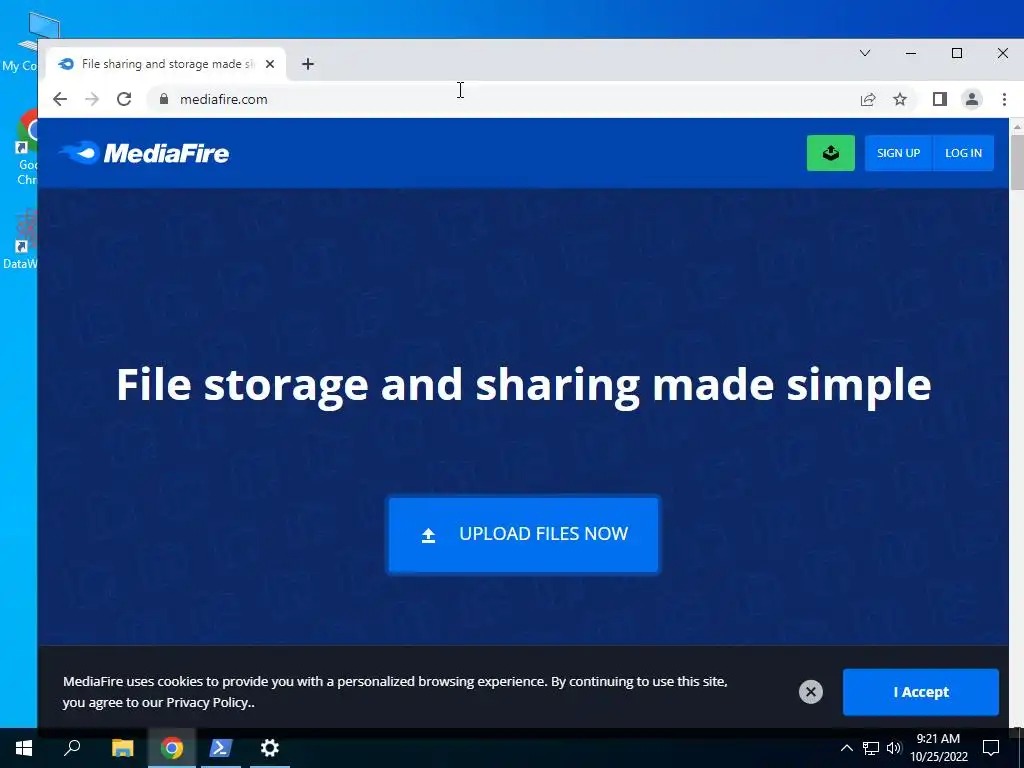Open taskbar search
The height and width of the screenshot is (768, 1024).
tap(72, 748)
